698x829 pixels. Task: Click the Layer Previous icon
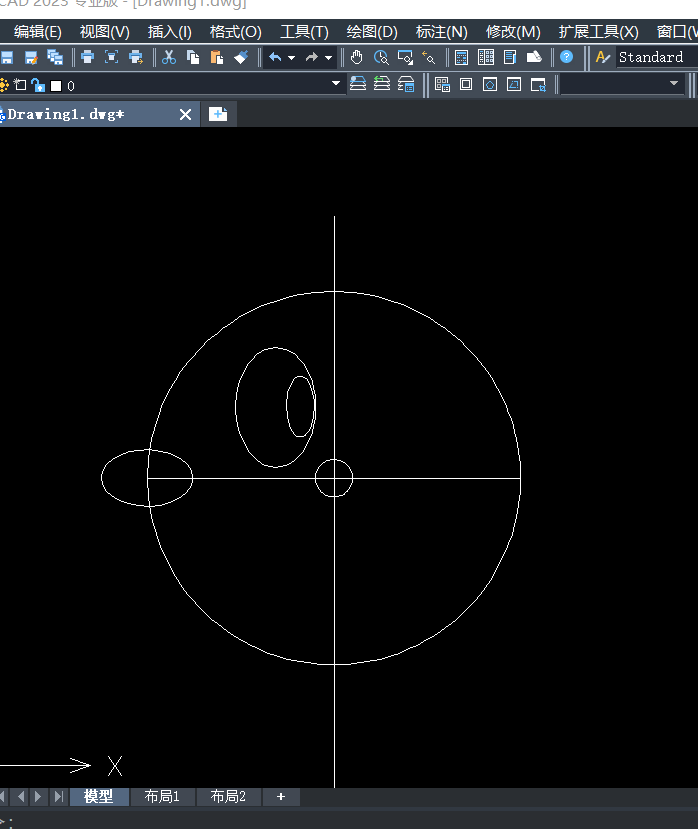click(x=382, y=84)
